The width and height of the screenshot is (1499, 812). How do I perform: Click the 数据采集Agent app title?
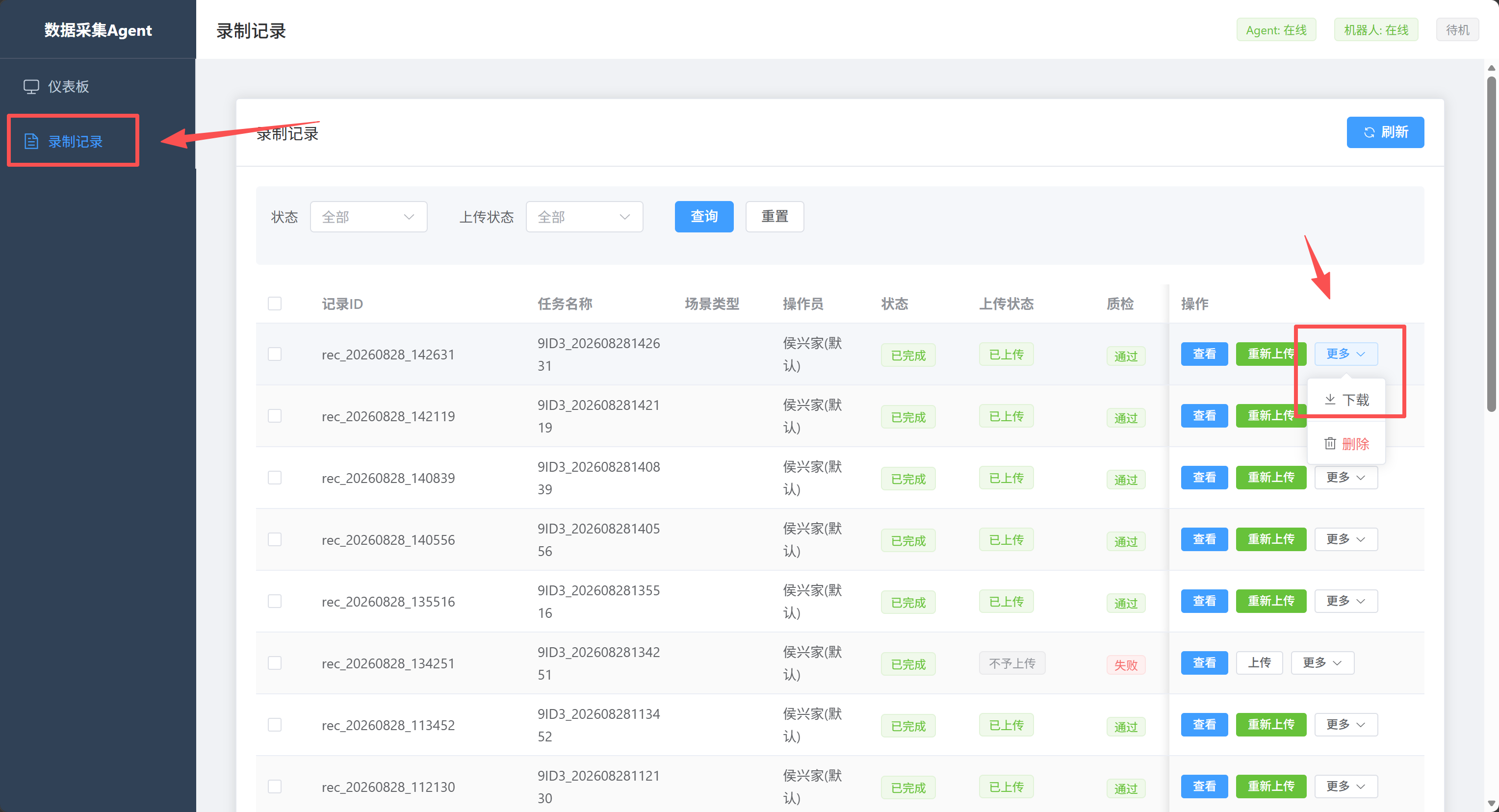(x=98, y=30)
